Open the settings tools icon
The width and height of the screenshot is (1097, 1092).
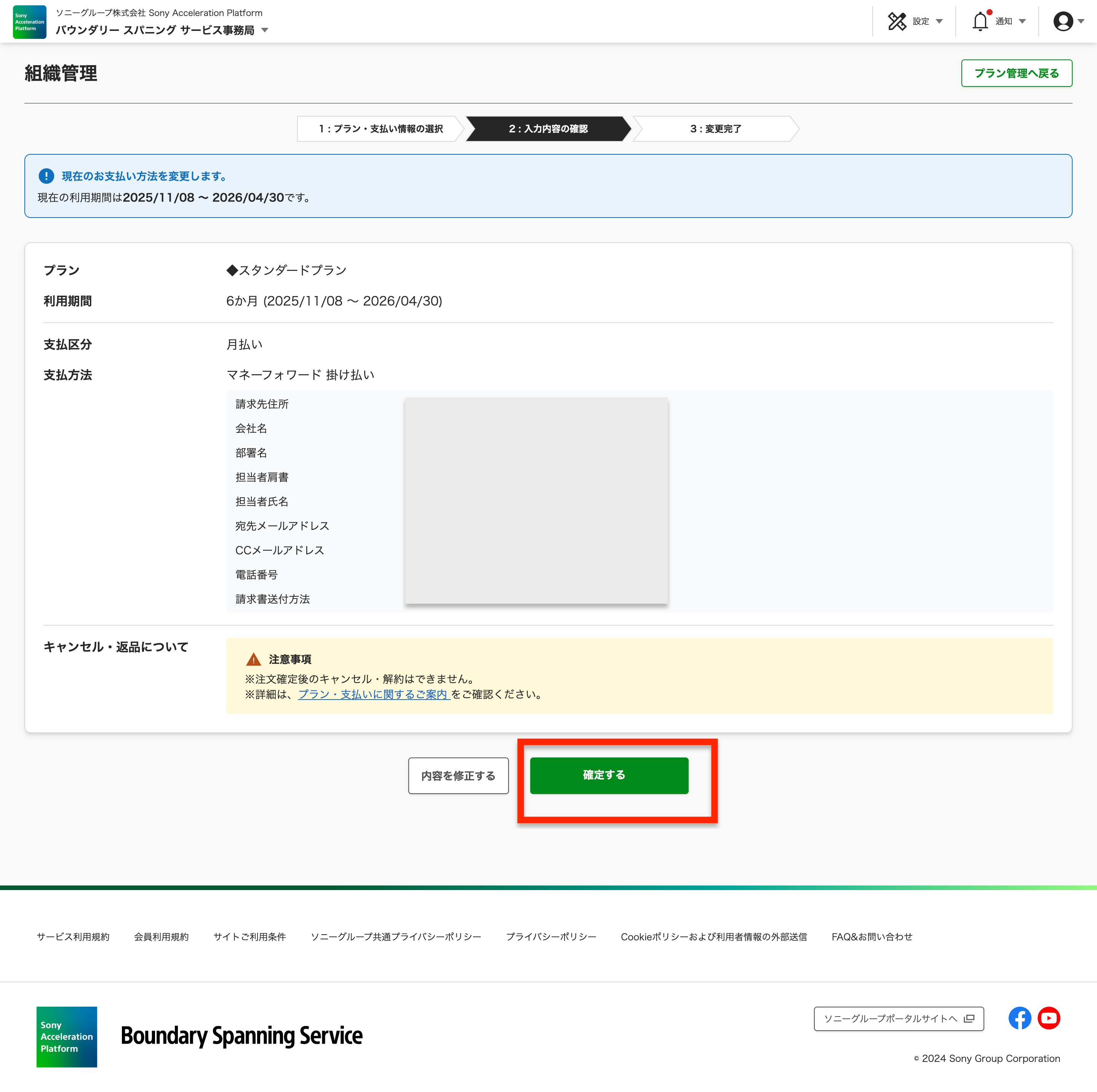click(x=897, y=22)
